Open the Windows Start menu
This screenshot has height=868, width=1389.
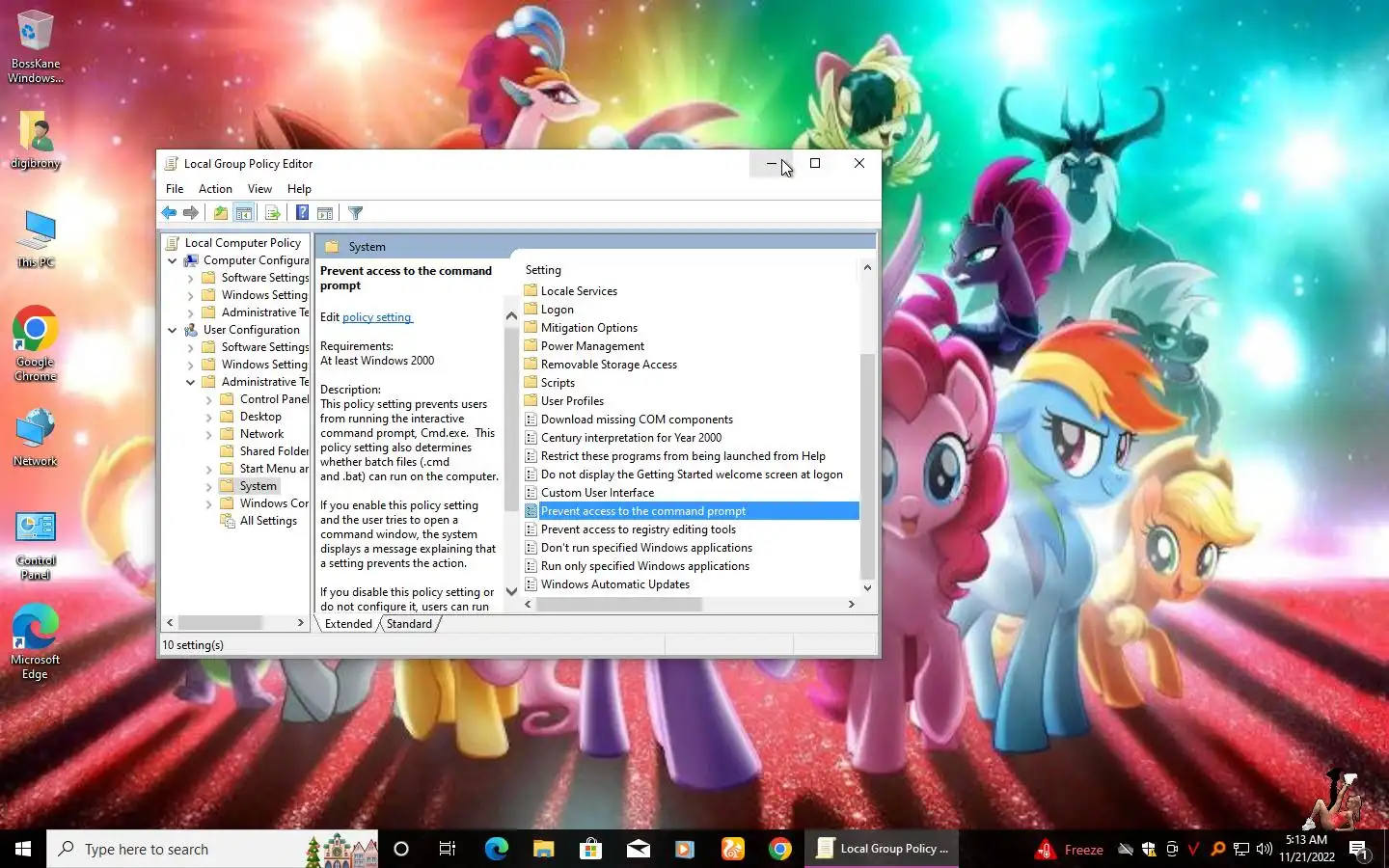click(23, 849)
